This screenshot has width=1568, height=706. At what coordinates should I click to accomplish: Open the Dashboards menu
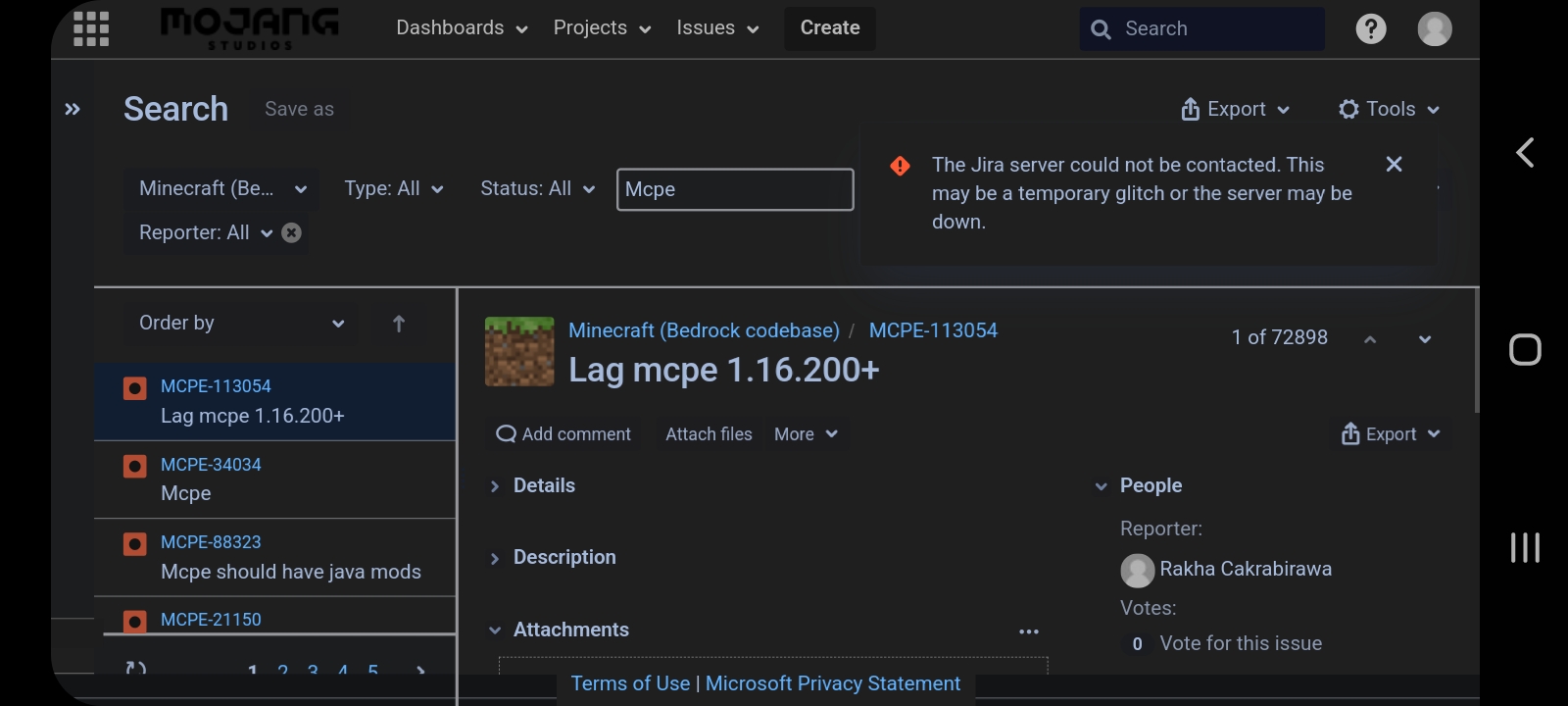[x=461, y=28]
